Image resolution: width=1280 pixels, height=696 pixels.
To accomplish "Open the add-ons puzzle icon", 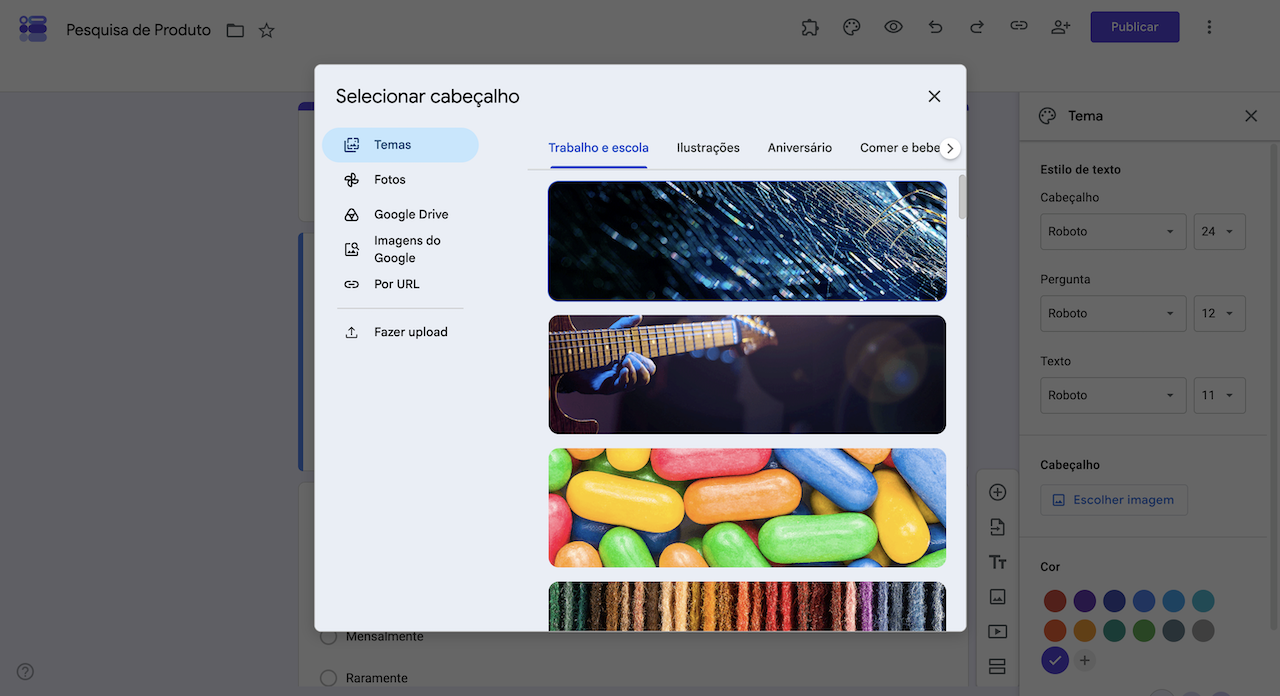I will [810, 27].
